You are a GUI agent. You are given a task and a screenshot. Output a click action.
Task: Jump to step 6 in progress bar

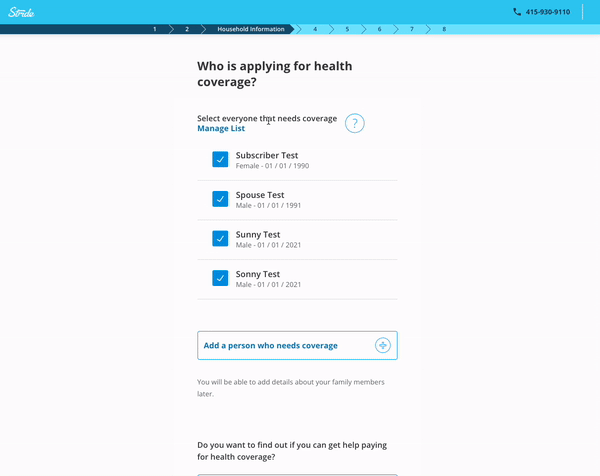point(379,29)
